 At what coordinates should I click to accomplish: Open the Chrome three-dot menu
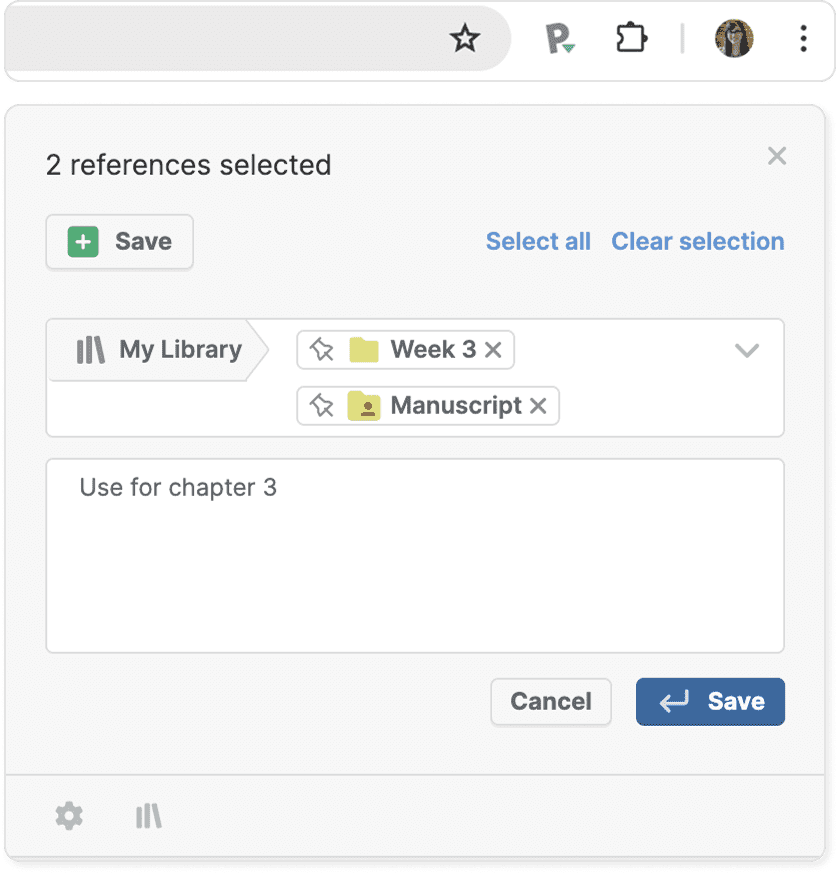(803, 39)
